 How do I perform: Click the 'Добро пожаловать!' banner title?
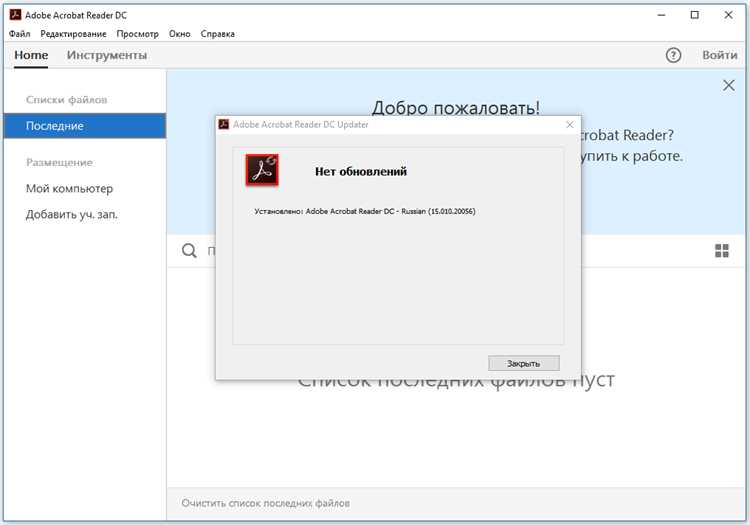(x=456, y=108)
